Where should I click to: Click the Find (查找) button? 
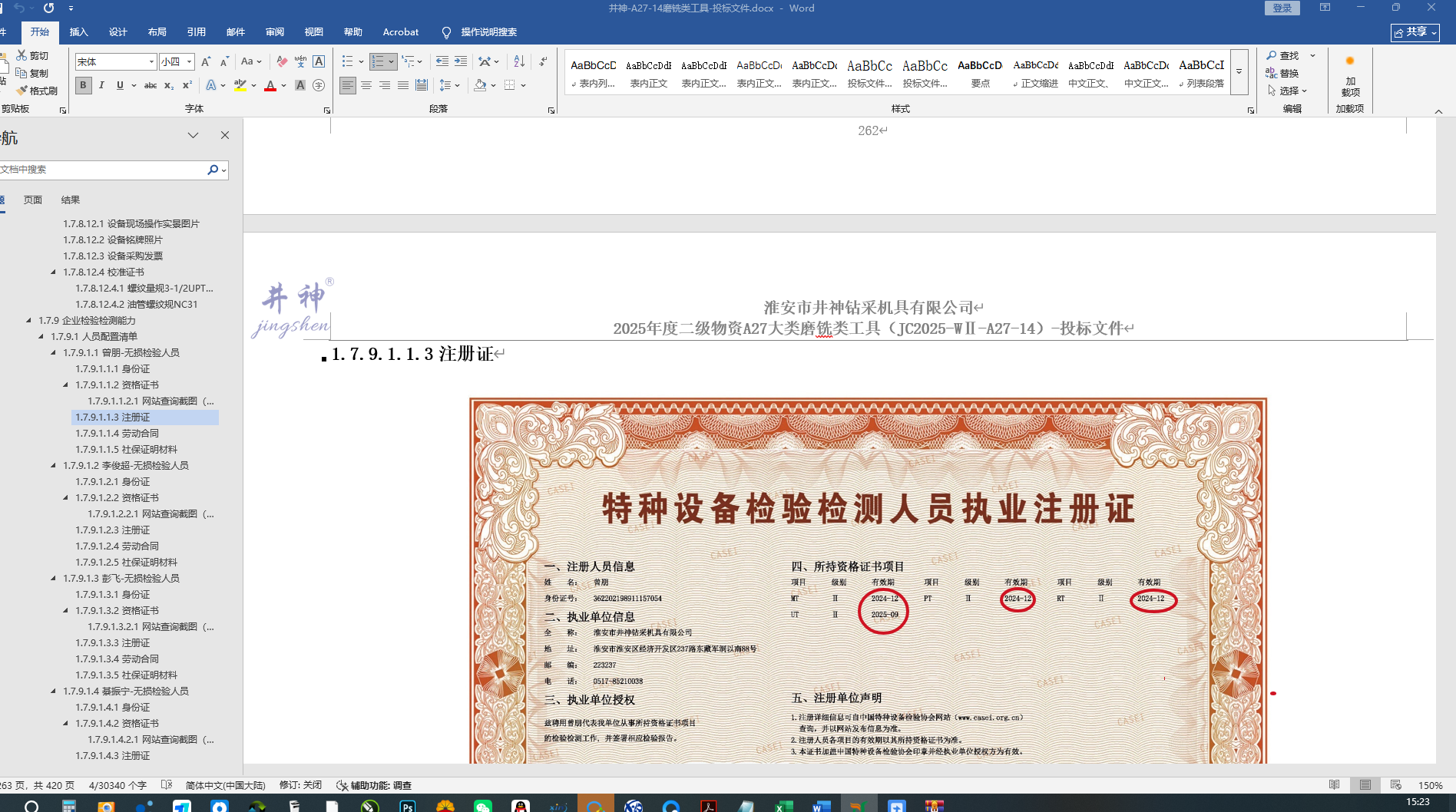(1283, 55)
